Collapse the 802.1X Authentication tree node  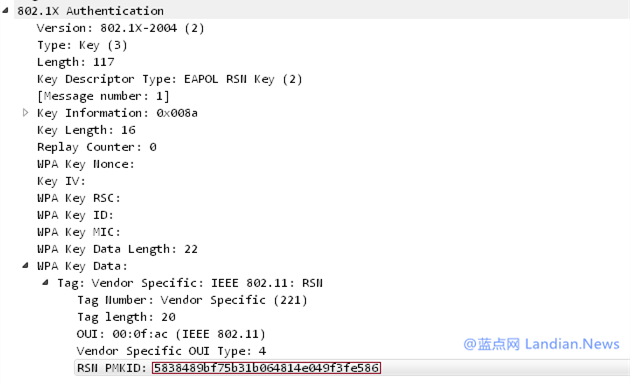[5, 11]
